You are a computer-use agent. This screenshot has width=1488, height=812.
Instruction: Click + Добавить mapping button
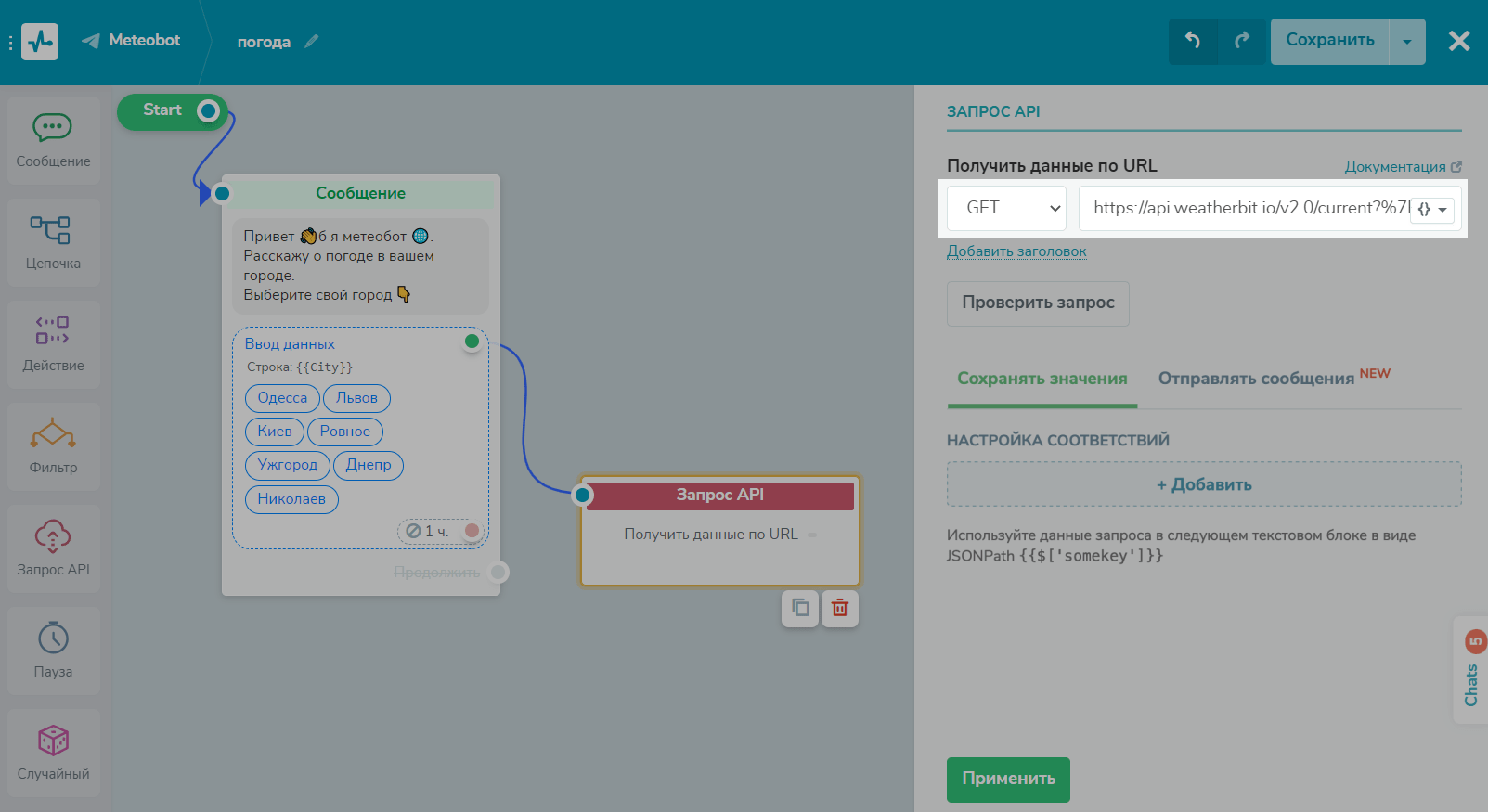tap(1204, 484)
